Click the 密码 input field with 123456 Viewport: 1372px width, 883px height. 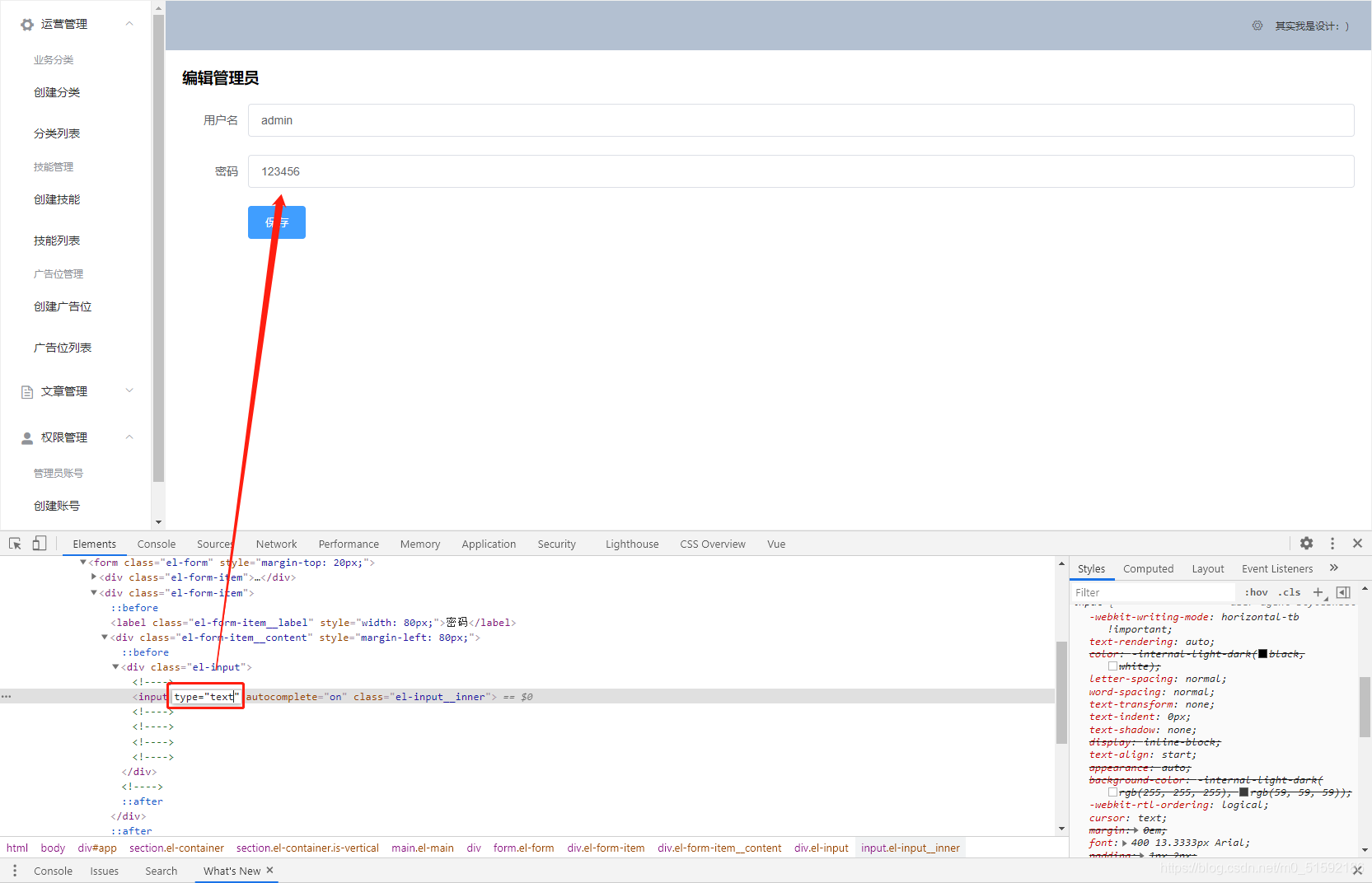[801, 171]
